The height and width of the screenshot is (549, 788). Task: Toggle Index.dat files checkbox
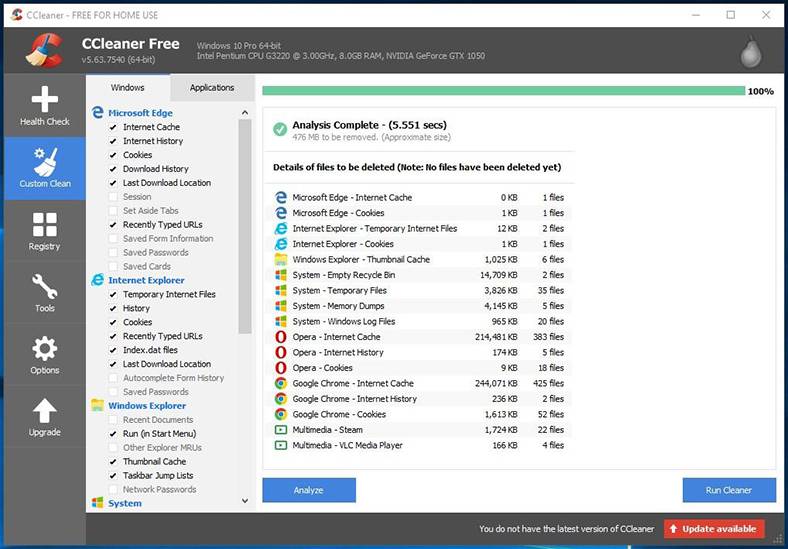[x=113, y=350]
